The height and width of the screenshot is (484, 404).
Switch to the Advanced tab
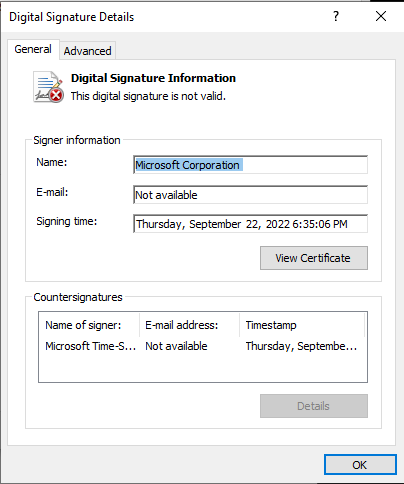pyautogui.click(x=87, y=51)
